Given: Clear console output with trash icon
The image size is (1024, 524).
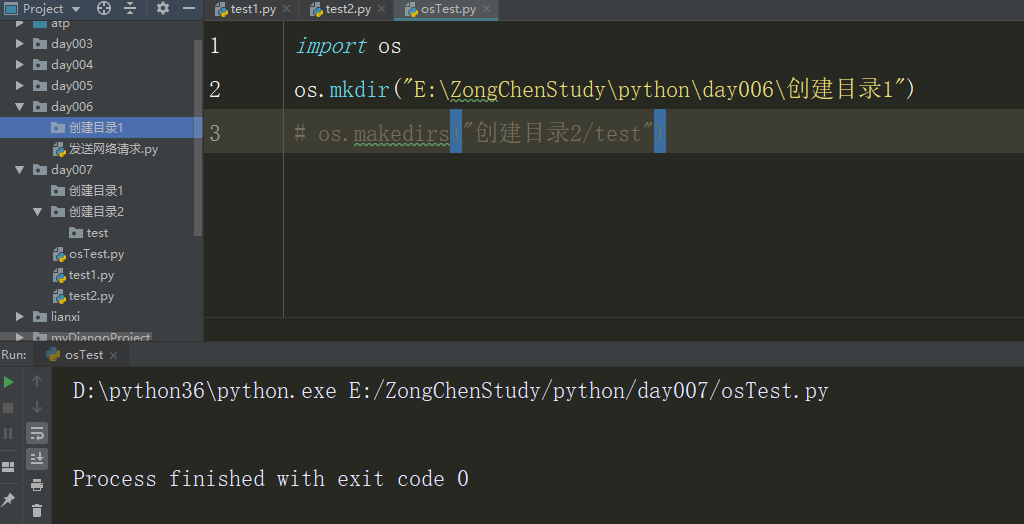Looking at the screenshot, I should coord(37,510).
